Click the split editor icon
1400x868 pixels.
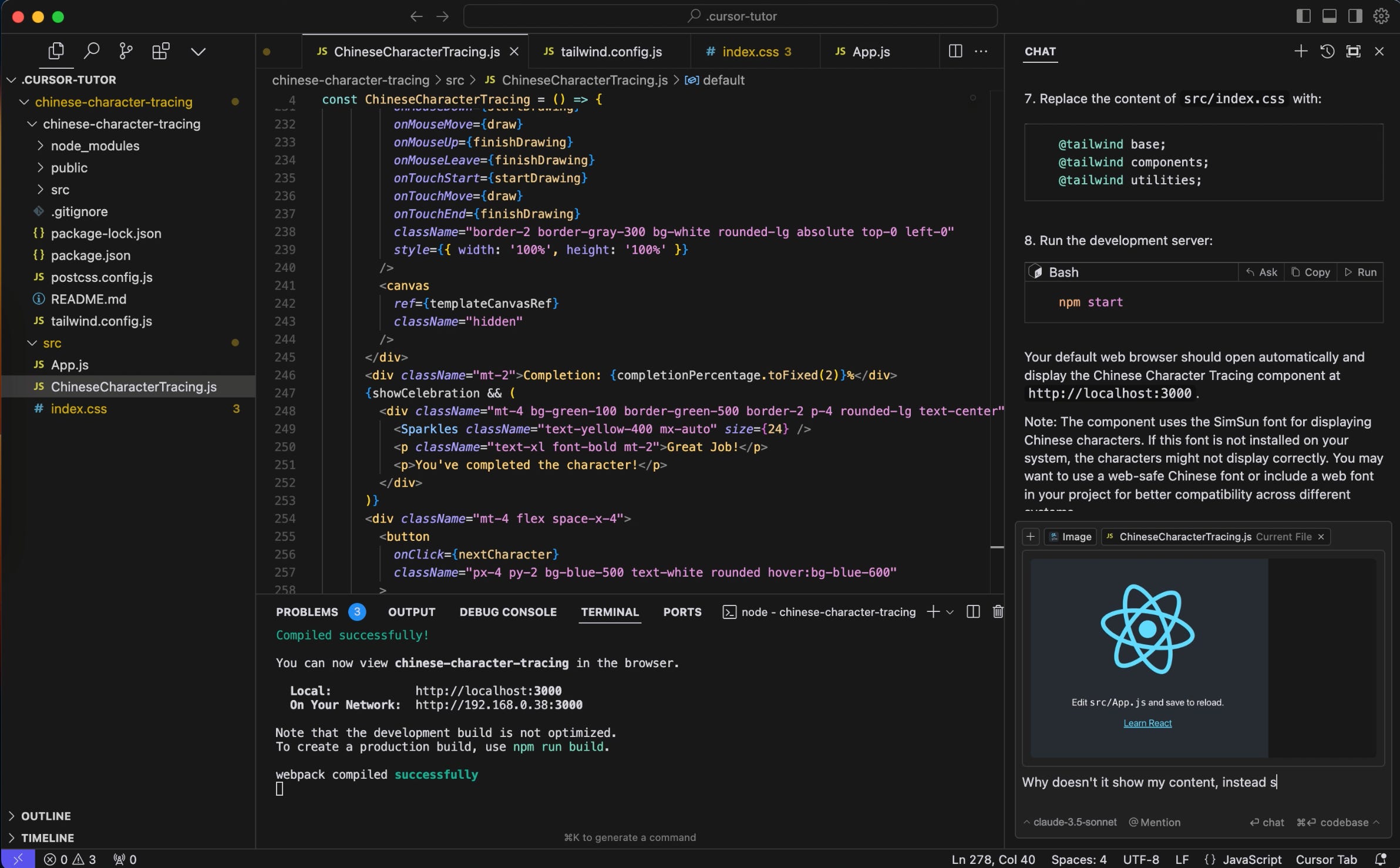955,51
